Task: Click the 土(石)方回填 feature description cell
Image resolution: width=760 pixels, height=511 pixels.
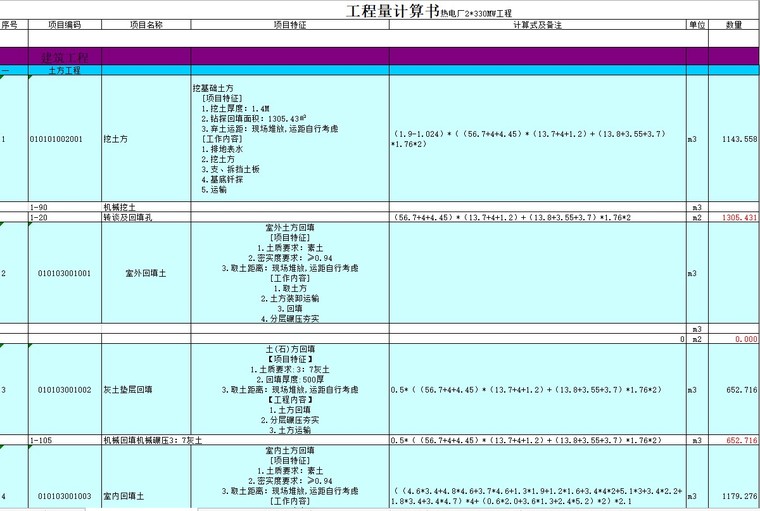Action: pyautogui.click(x=290, y=389)
